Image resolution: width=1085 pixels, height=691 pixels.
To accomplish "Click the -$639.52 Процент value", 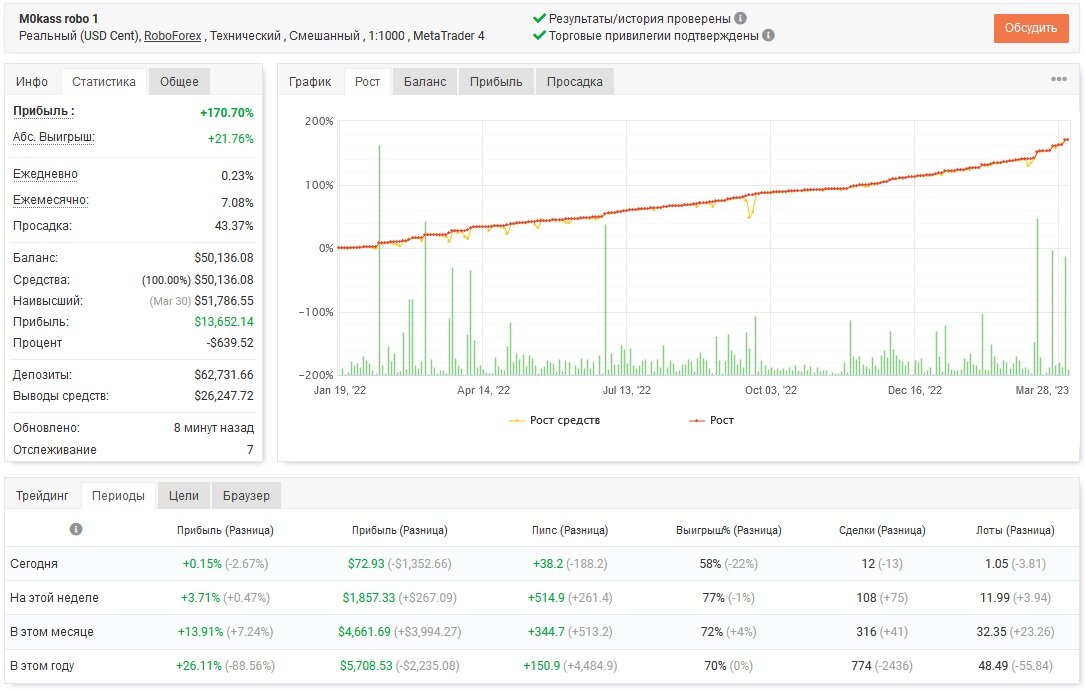I will pos(230,343).
